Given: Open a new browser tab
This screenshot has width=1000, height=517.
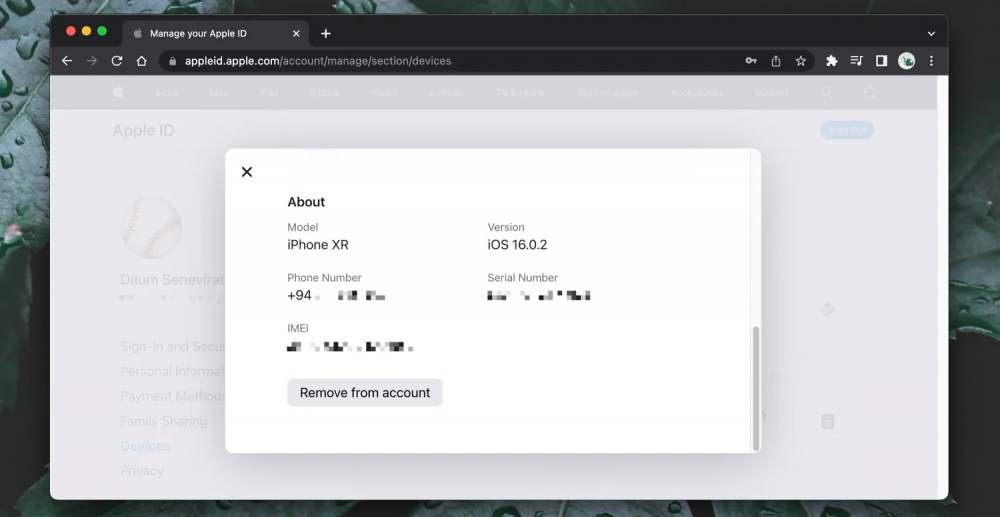Looking at the screenshot, I should [326, 33].
